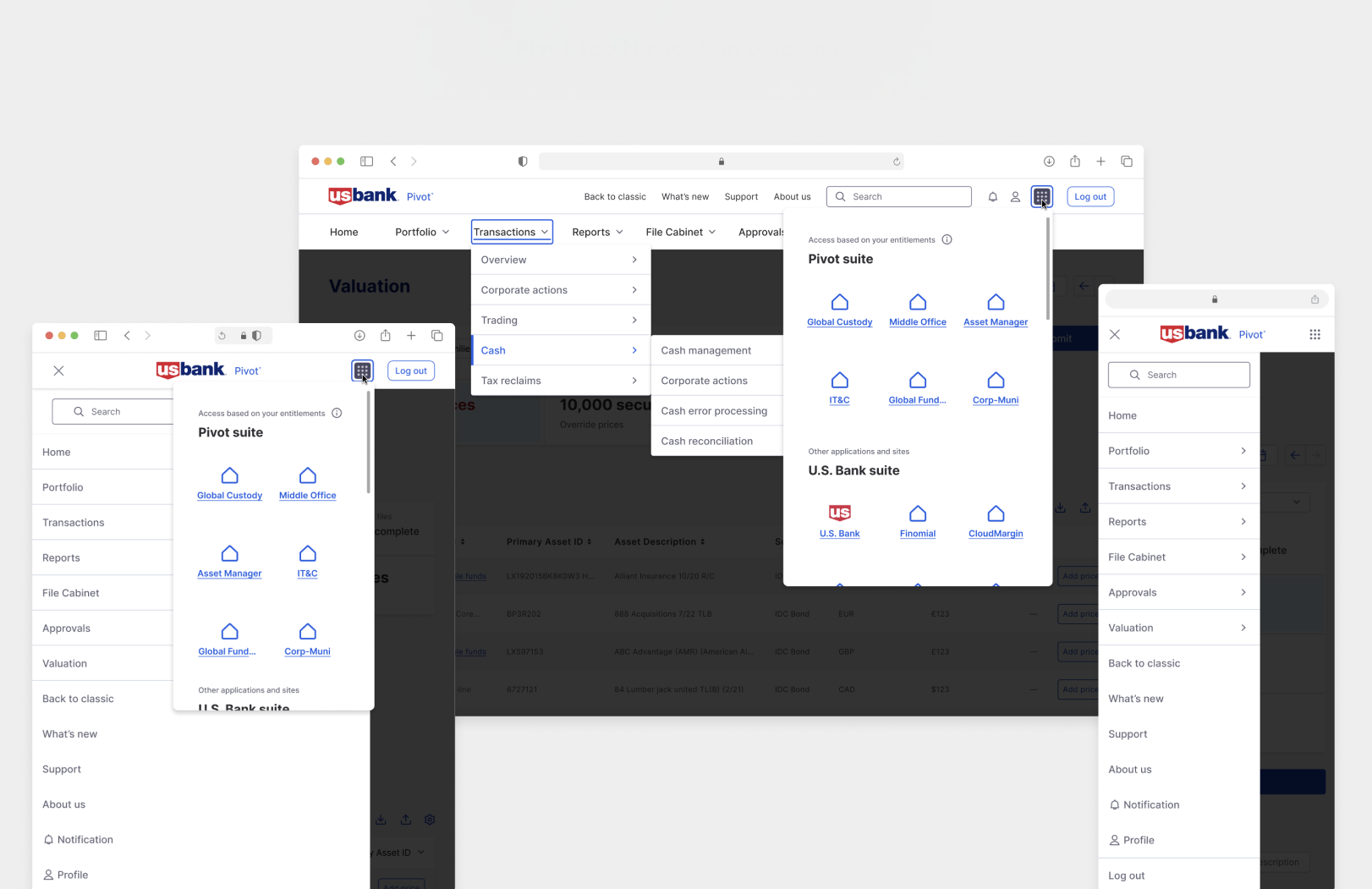Image resolution: width=1372 pixels, height=889 pixels.
Task: Click the app launcher grid icon in the center window
Action: click(1041, 196)
